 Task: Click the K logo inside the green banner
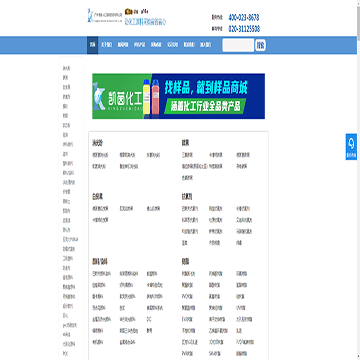(x=99, y=98)
